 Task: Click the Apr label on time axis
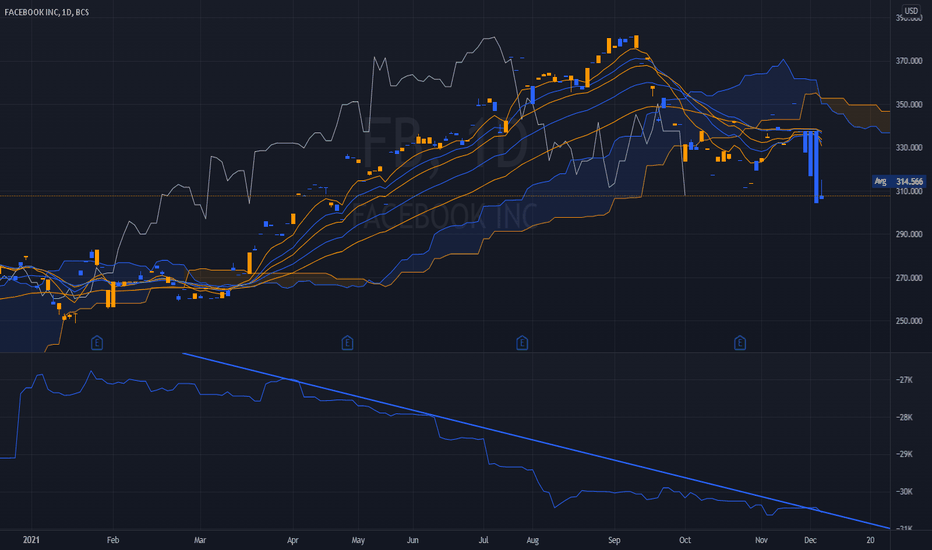(x=292, y=540)
